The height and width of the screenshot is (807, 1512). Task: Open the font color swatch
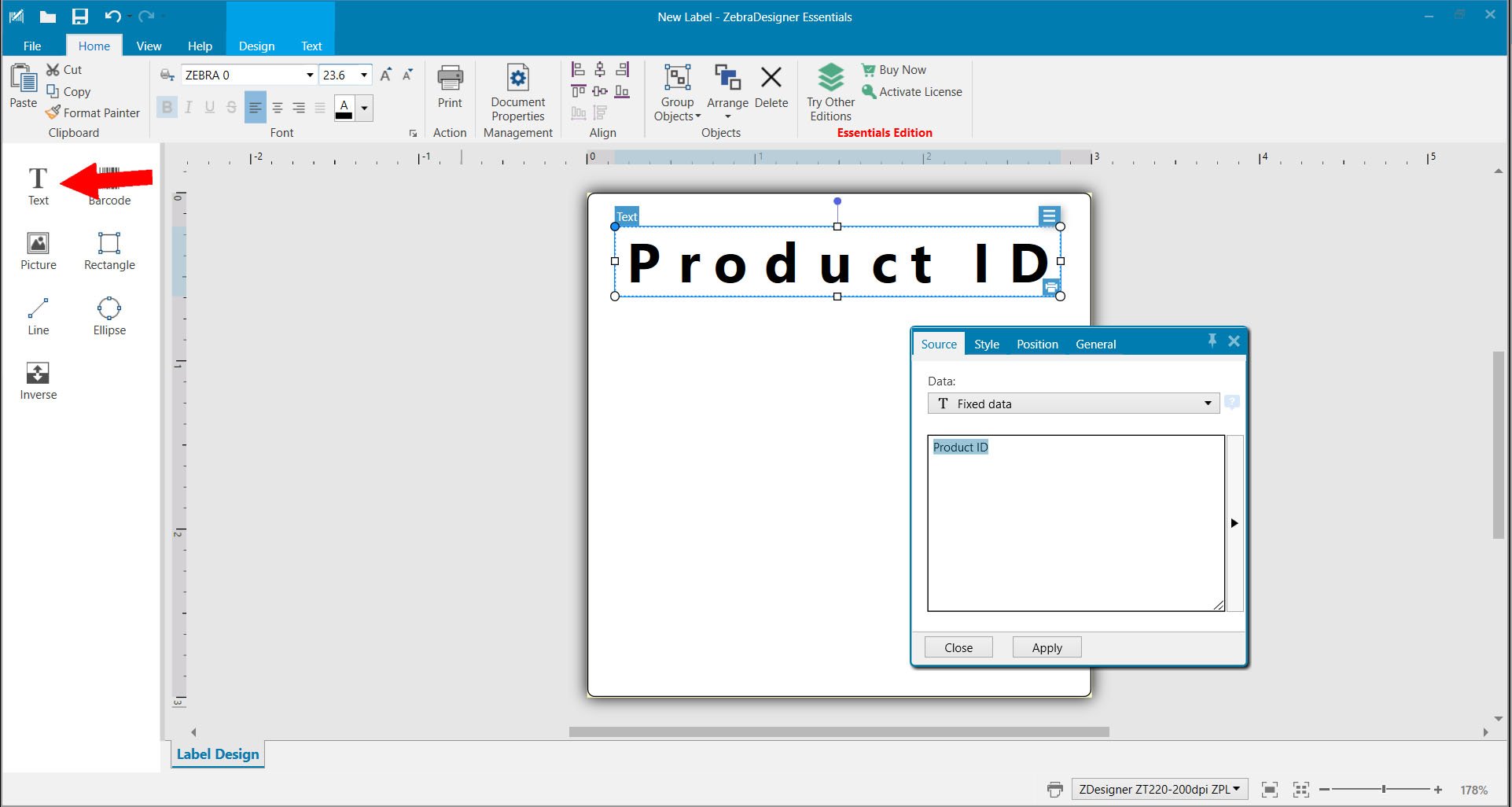[x=344, y=109]
